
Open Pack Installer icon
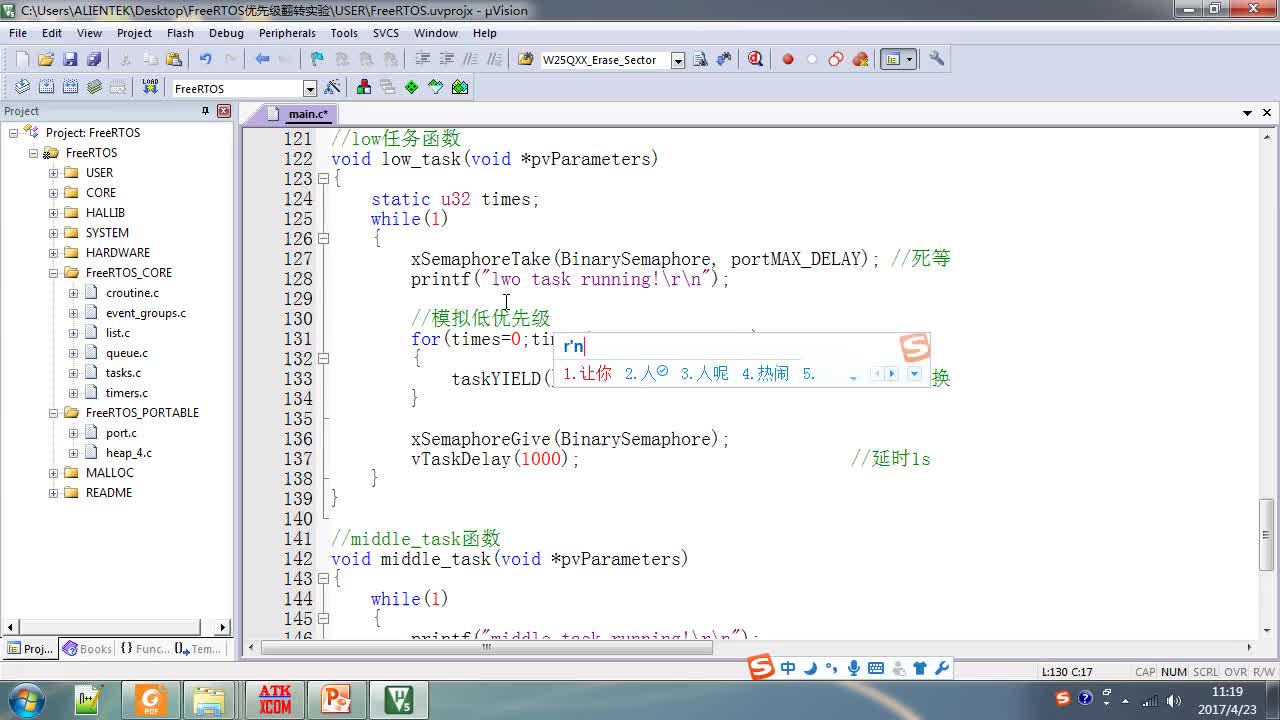[x=460, y=88]
